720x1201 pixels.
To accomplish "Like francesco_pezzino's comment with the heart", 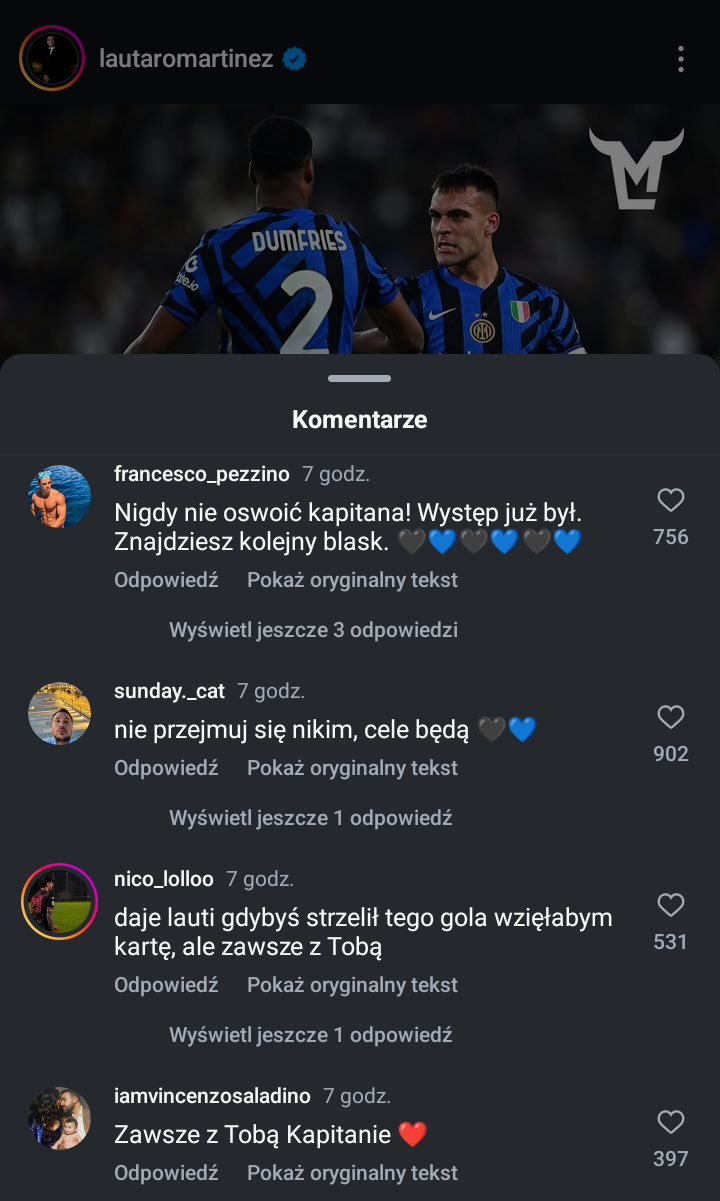I will coord(670,501).
